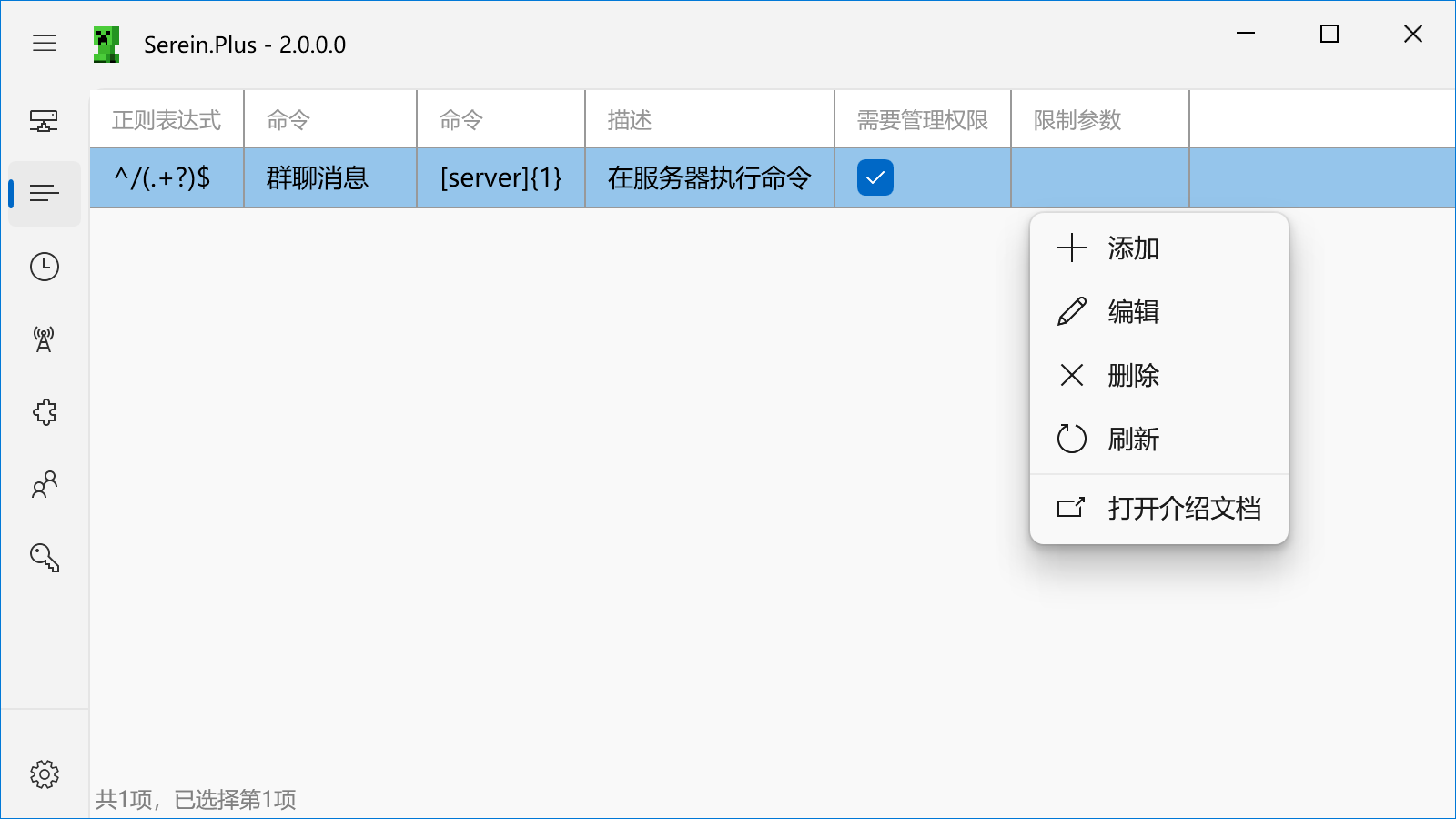Choose 删除 from the context menu

pyautogui.click(x=1159, y=376)
